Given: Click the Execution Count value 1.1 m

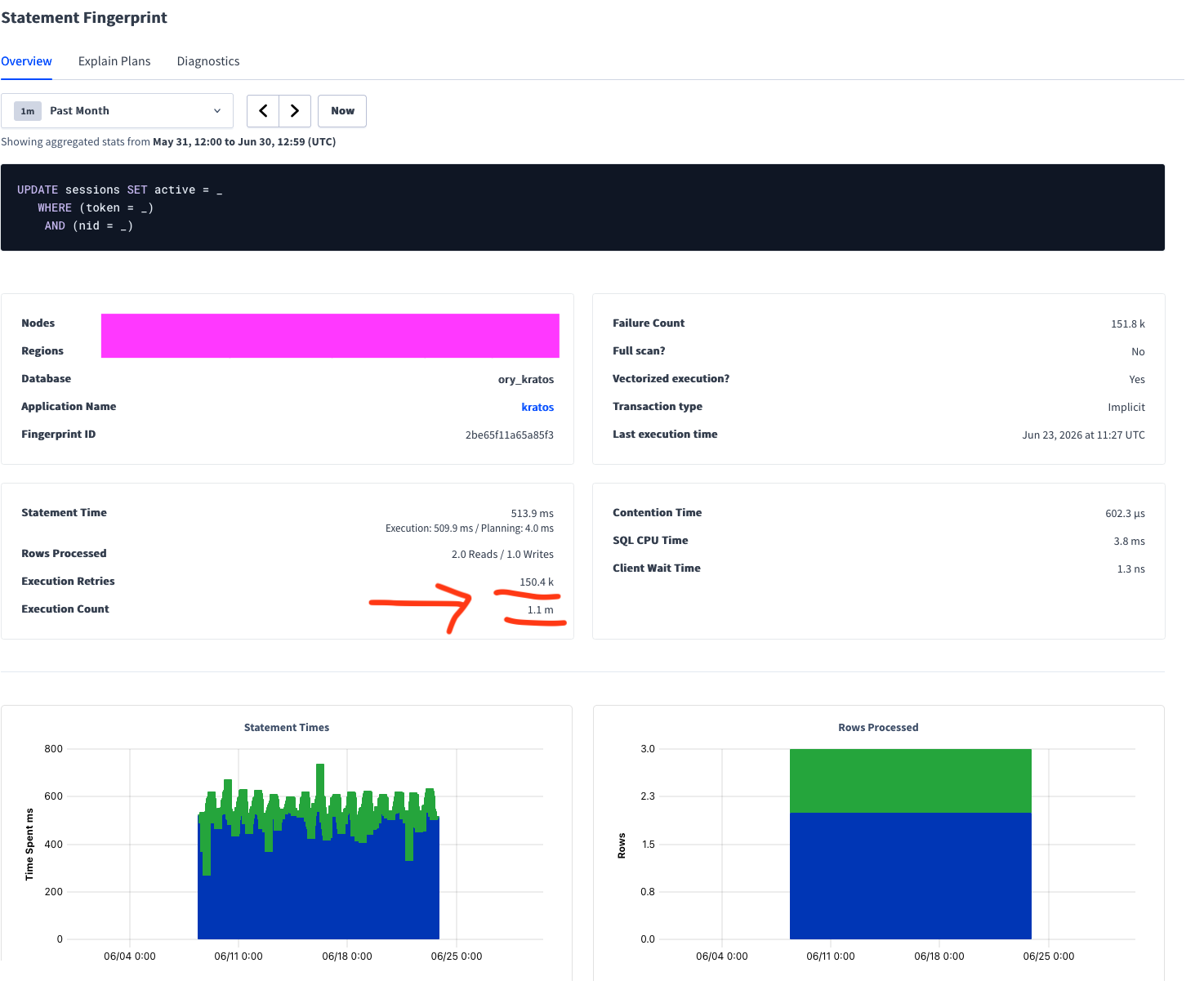Looking at the screenshot, I should click(x=540, y=610).
